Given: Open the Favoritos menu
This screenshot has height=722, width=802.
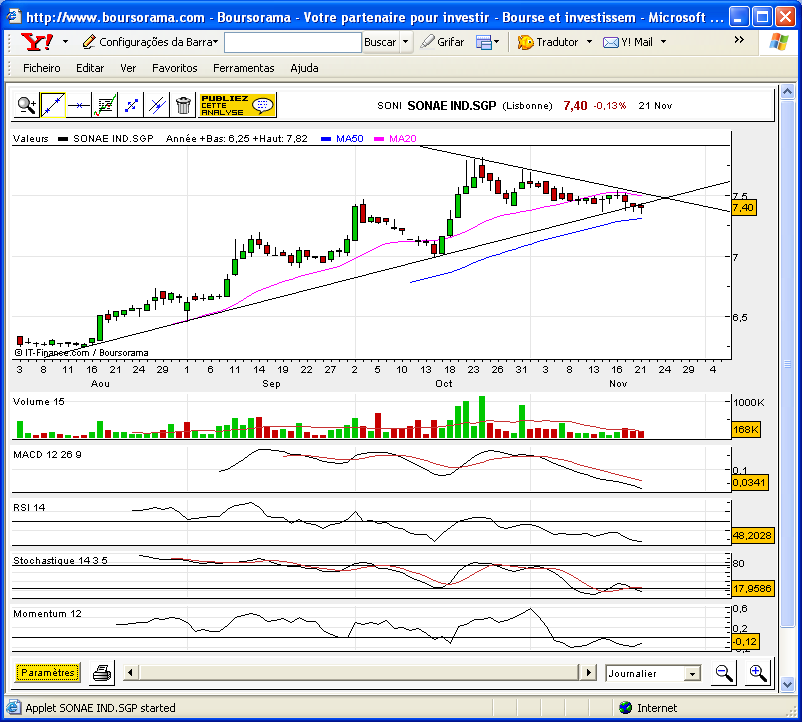Looking at the screenshot, I should pyautogui.click(x=174, y=68).
